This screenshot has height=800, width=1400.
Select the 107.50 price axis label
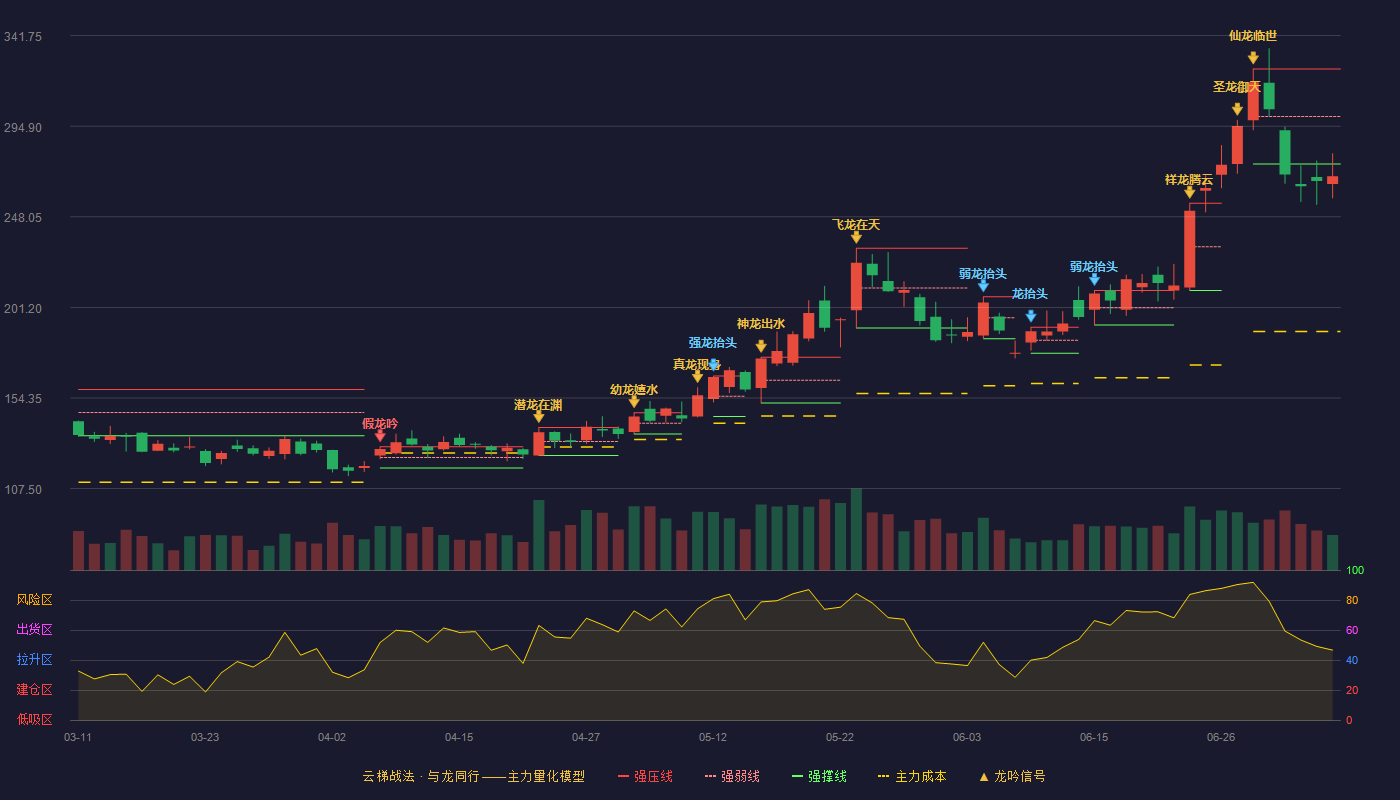(22, 489)
